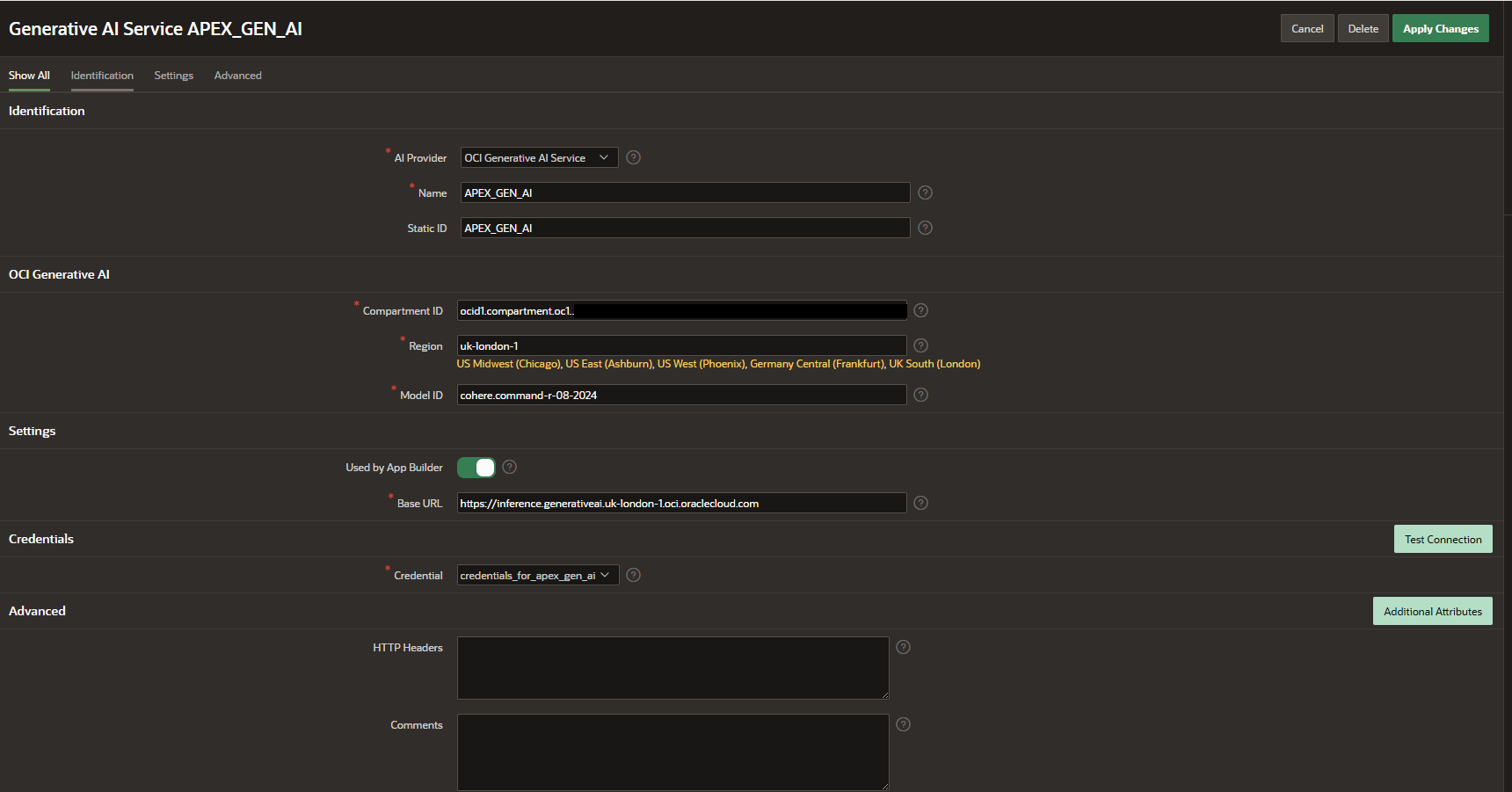Click help icon next to Model ID
The image size is (1512, 792).
point(920,395)
